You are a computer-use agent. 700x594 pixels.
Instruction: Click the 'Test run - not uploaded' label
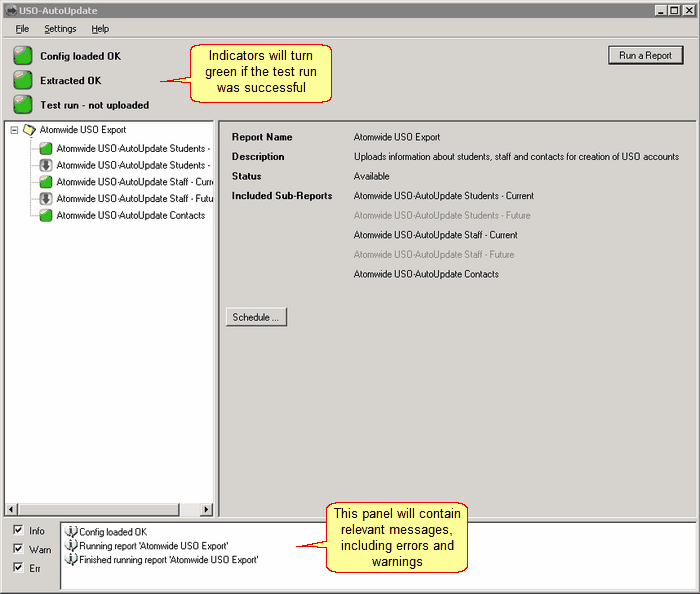[95, 105]
